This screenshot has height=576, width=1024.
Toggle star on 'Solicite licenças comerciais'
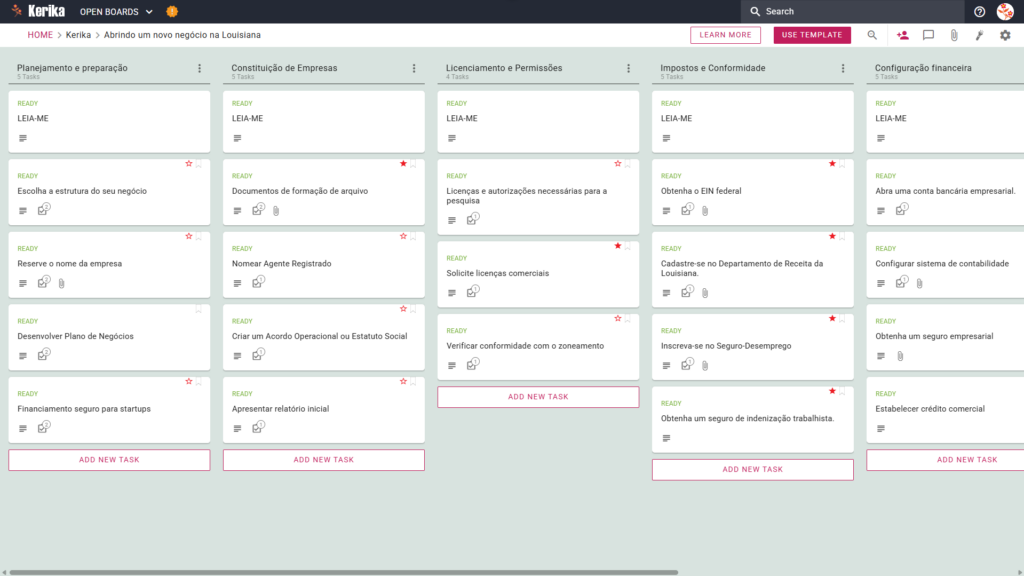tap(618, 246)
